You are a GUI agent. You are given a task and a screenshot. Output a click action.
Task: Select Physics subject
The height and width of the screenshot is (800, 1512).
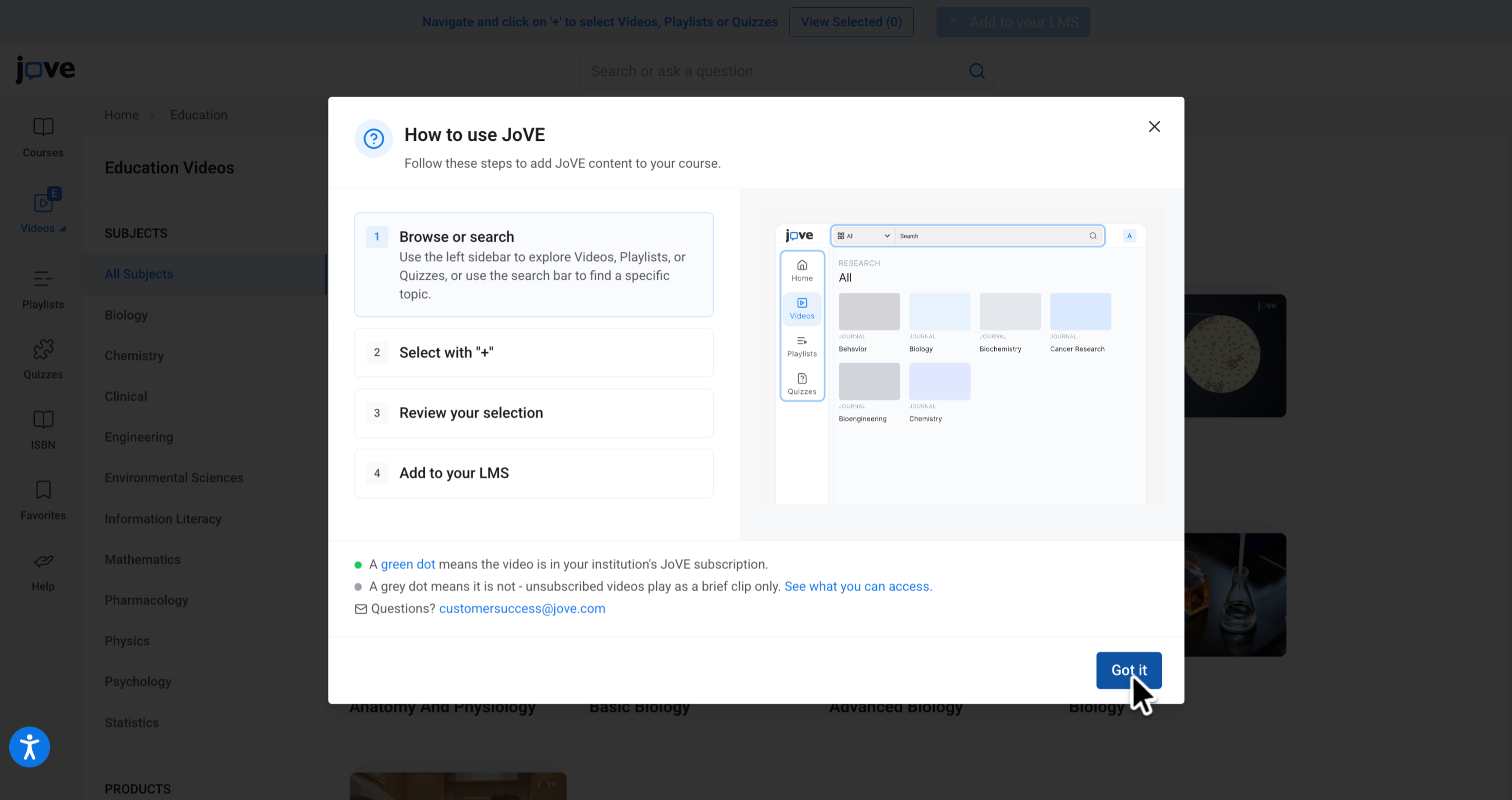pos(127,641)
